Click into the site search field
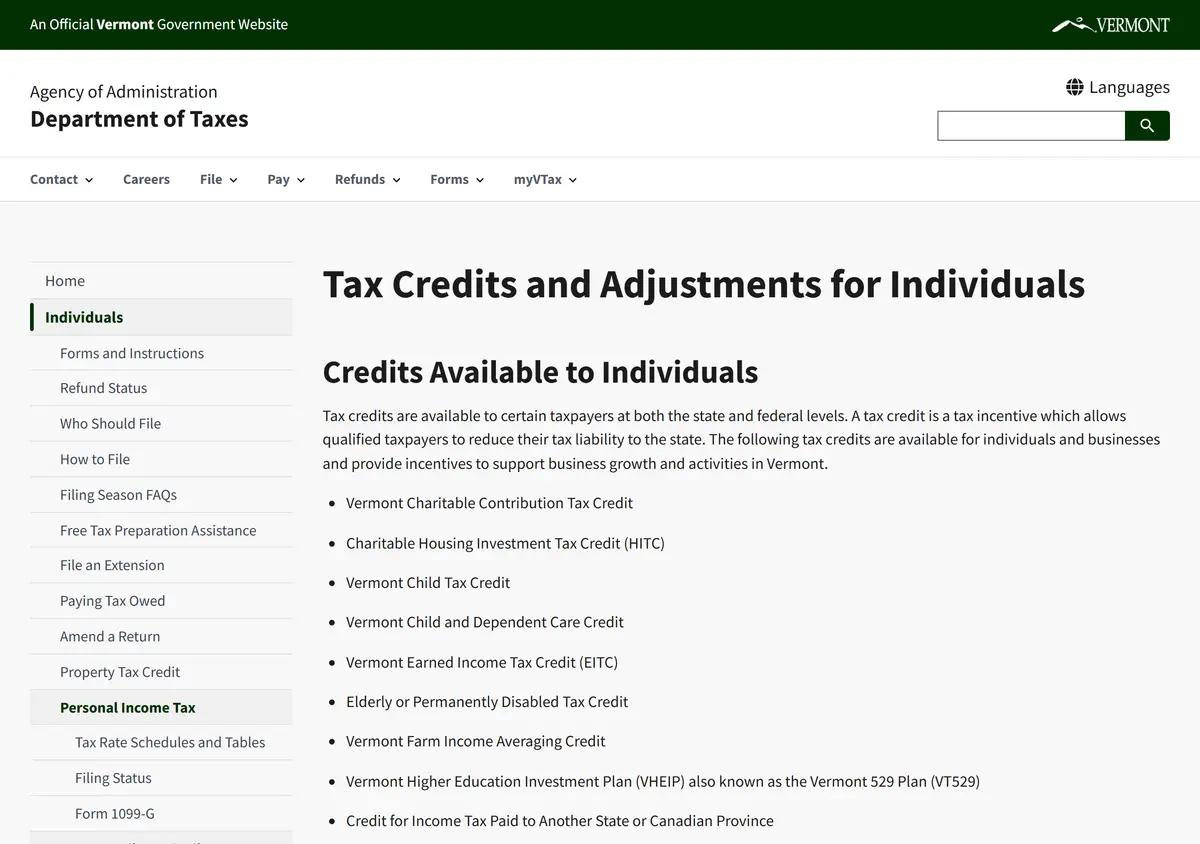 coord(1031,126)
